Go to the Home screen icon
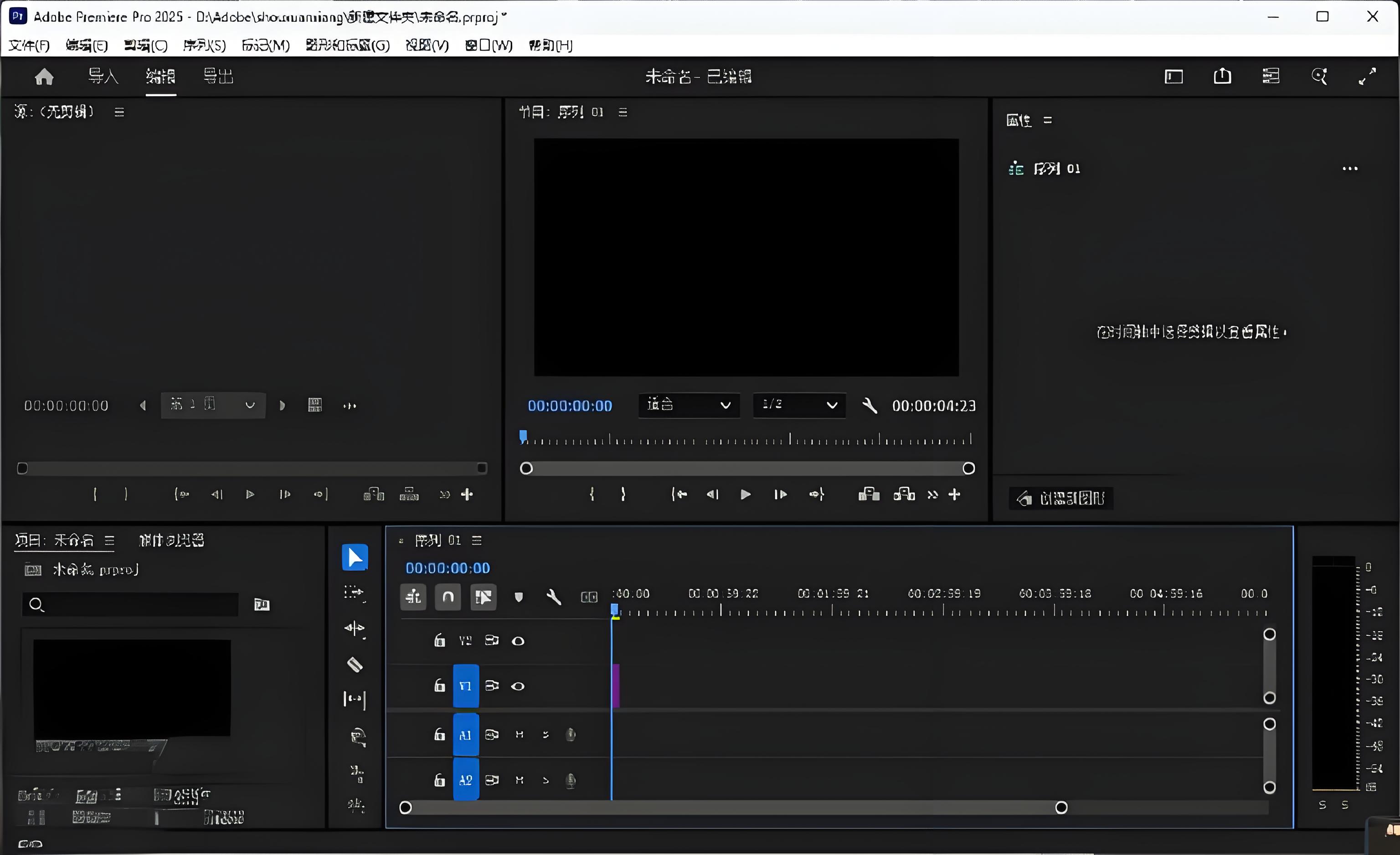The image size is (1400, 855). (44, 77)
